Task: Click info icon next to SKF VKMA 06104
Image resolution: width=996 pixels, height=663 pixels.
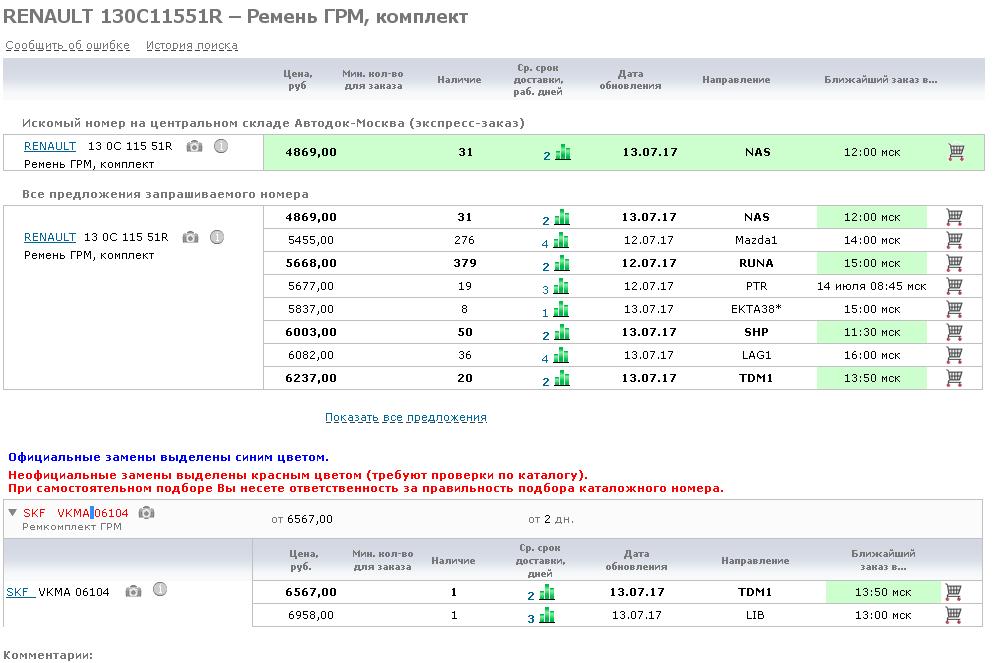Action: 159,590
